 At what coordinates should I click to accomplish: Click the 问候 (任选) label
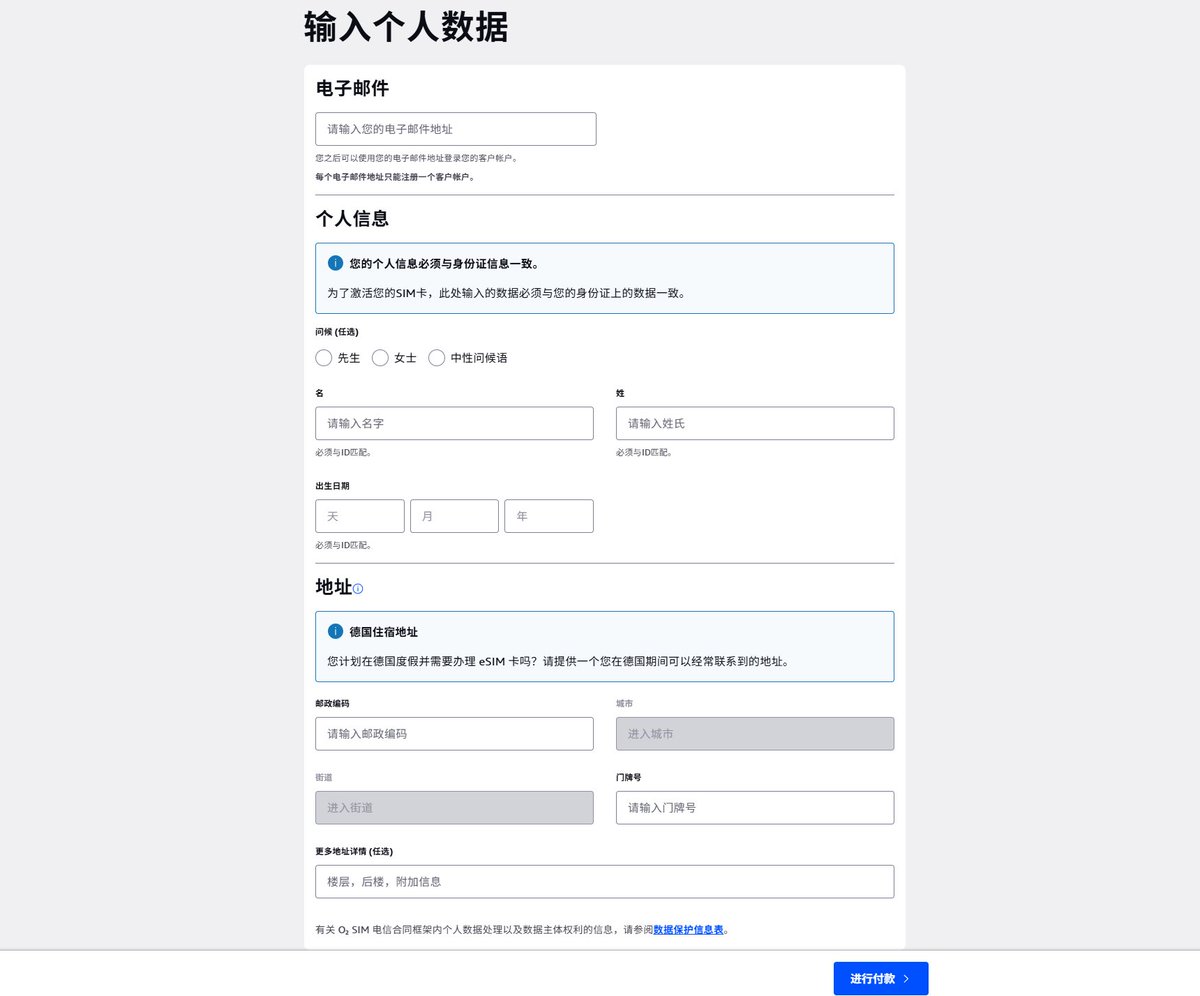pos(337,332)
